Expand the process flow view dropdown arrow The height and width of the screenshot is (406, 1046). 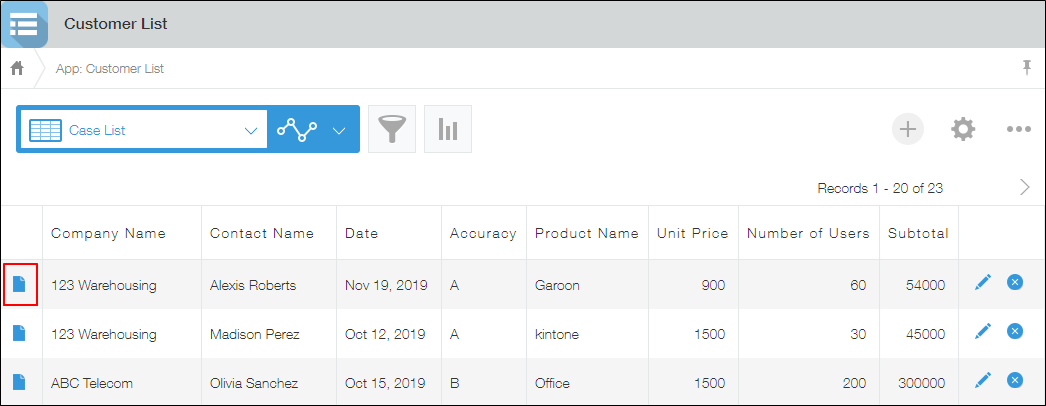[339, 130]
